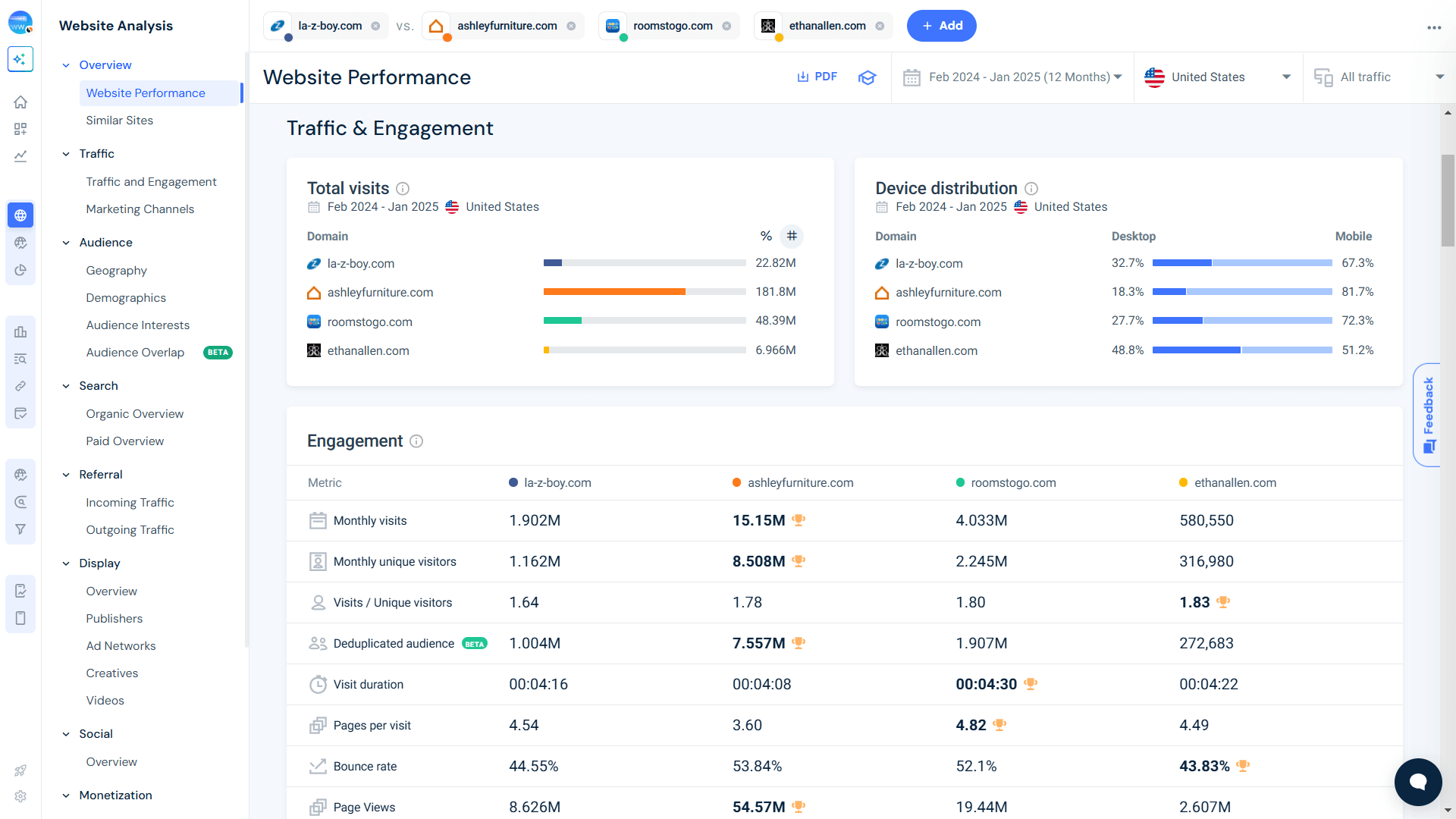Image resolution: width=1456 pixels, height=819 pixels.
Task: Open Outgoing Traffic page
Action: click(130, 530)
